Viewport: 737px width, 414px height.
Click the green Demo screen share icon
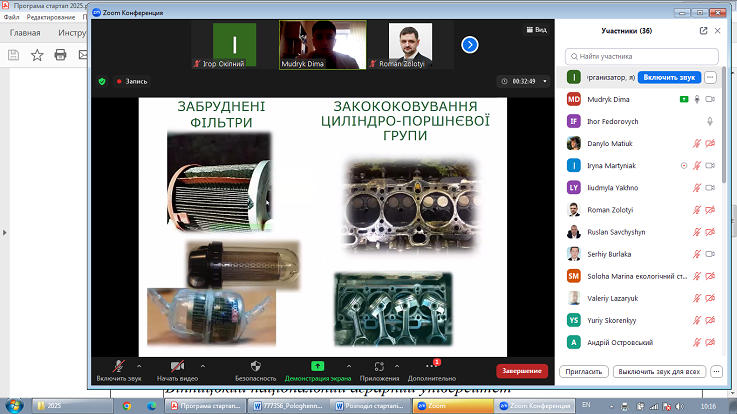pyautogui.click(x=318, y=367)
